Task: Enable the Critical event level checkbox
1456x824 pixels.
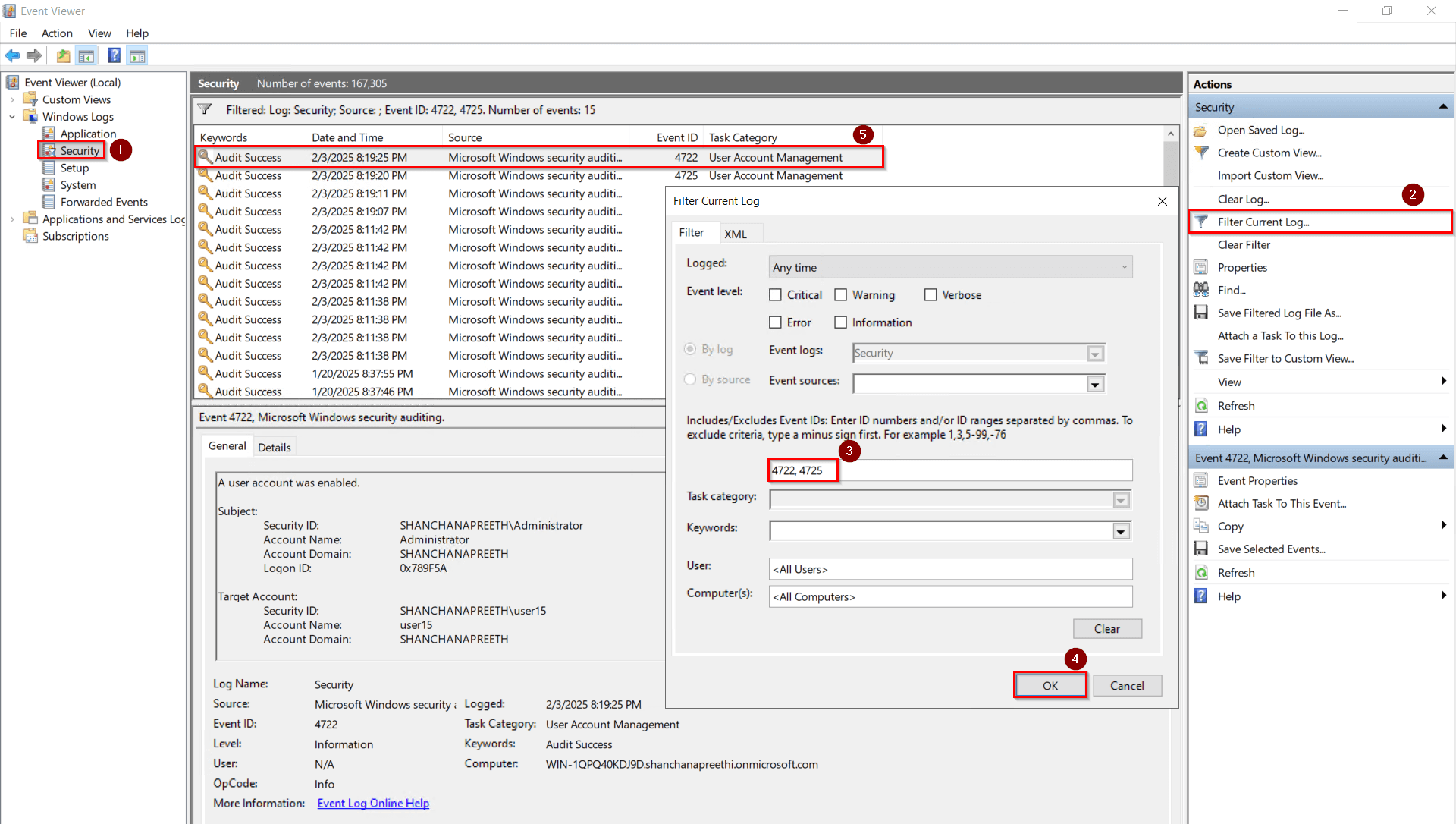Action: tap(775, 294)
